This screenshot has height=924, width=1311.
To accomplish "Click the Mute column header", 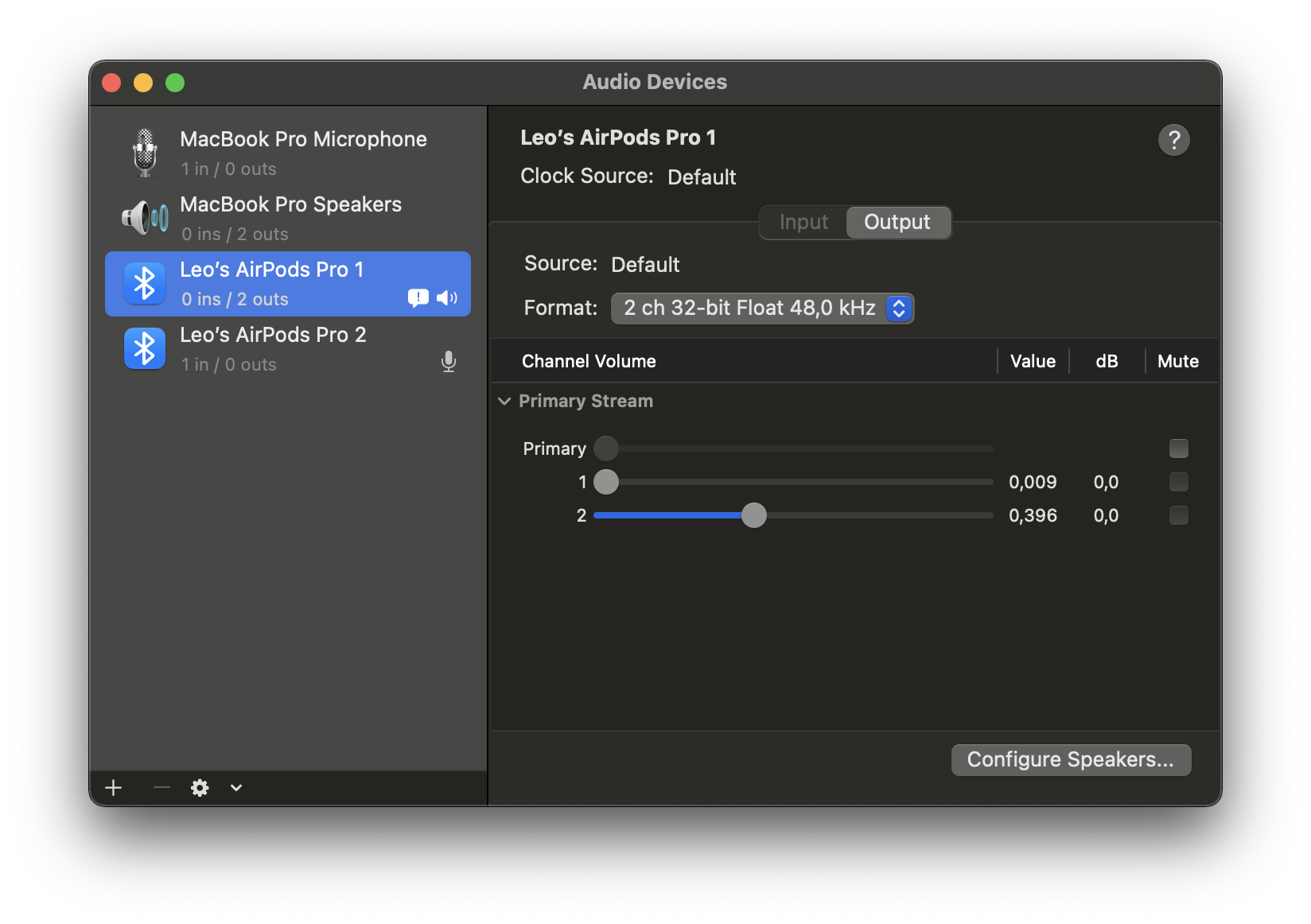I will click(1178, 361).
